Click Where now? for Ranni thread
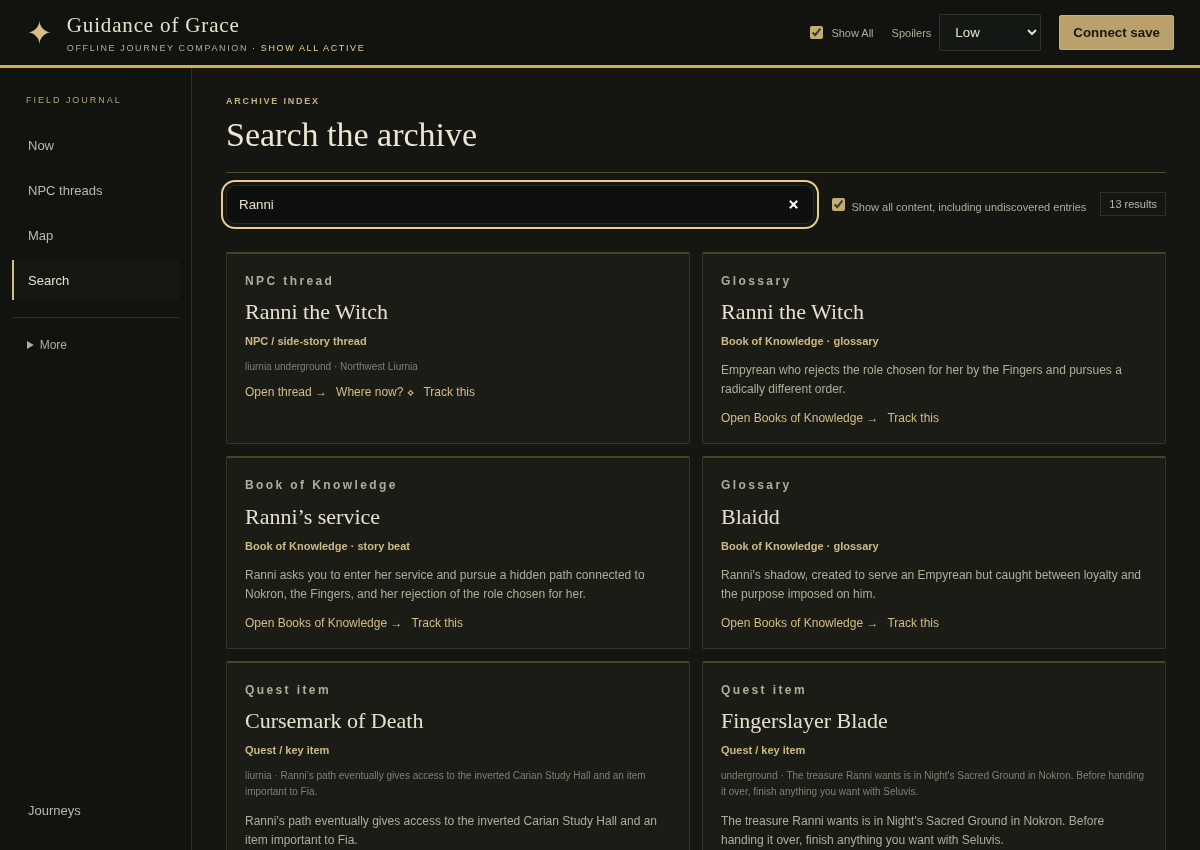Image resolution: width=1200 pixels, height=850 pixels. pyautogui.click(x=375, y=392)
